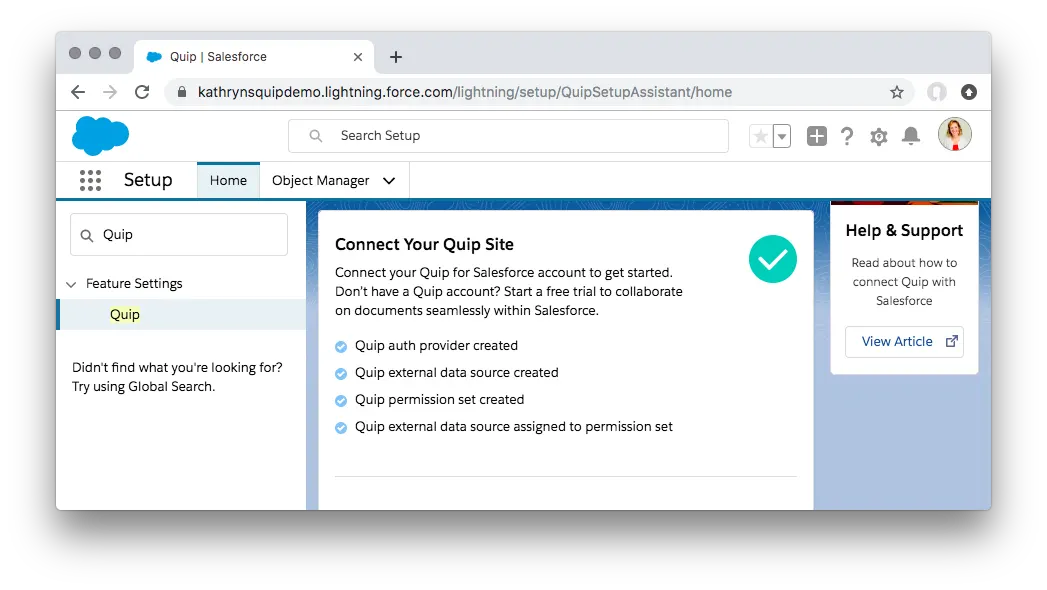Click text 'Quip permission set created'
1047x590 pixels.
click(439, 400)
